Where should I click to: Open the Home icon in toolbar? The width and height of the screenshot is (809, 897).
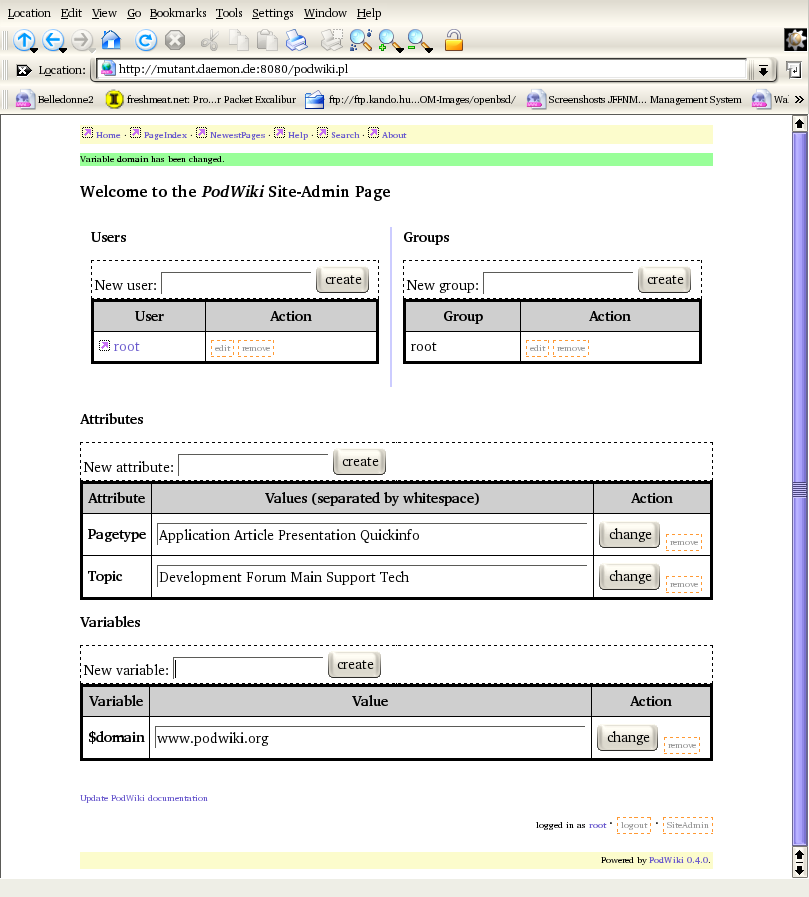tap(111, 40)
